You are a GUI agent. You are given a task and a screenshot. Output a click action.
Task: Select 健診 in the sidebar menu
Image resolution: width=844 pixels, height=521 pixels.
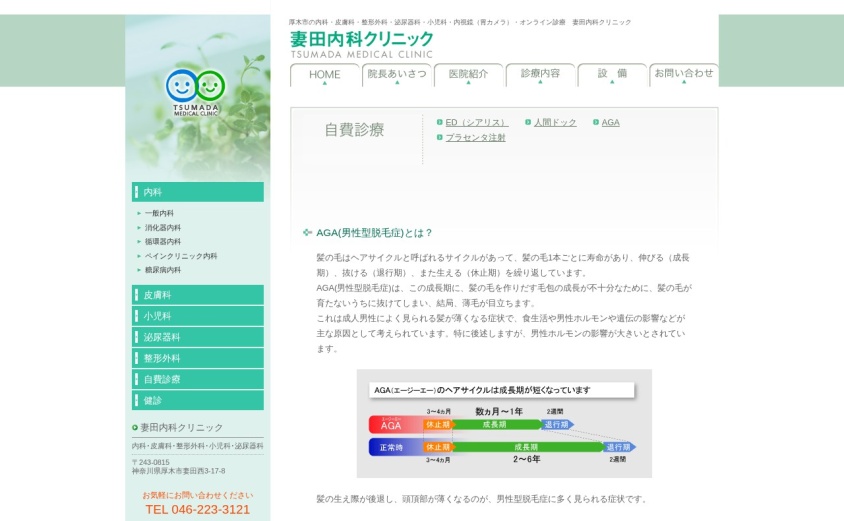[x=198, y=400]
